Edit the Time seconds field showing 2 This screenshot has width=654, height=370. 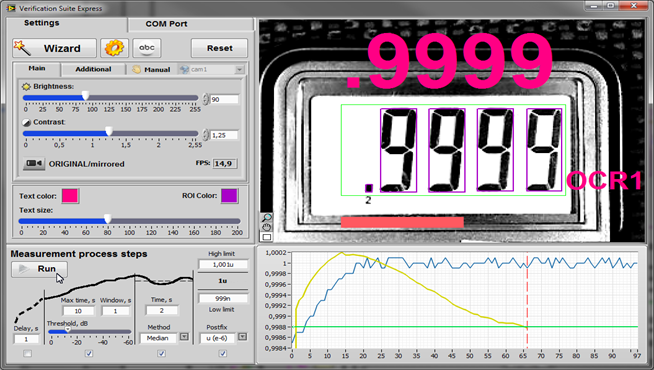[161, 310]
